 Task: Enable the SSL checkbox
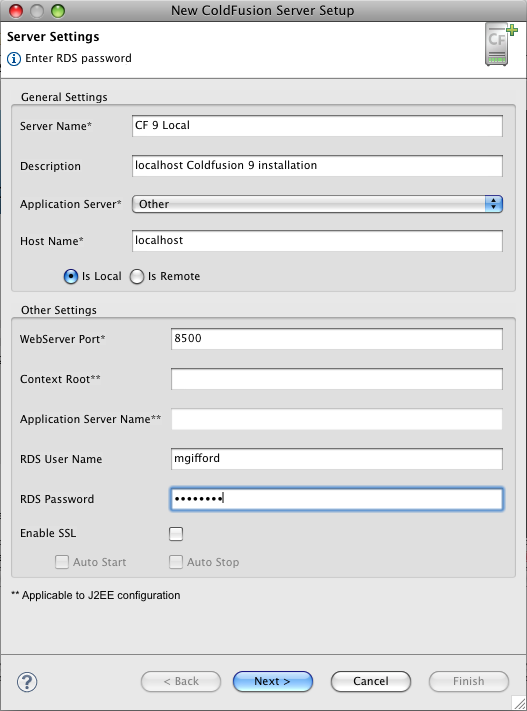point(176,534)
